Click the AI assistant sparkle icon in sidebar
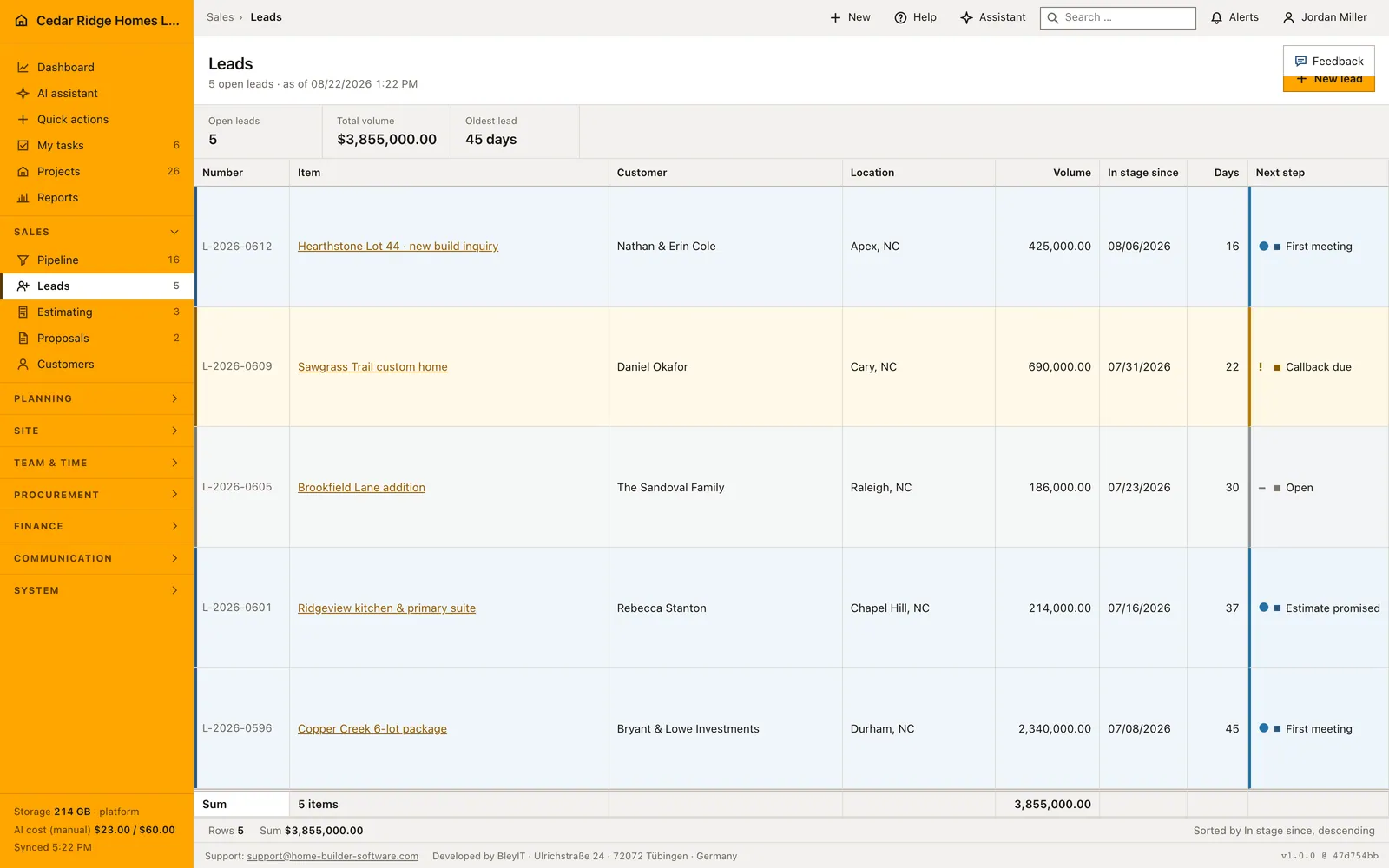The width and height of the screenshot is (1389, 868). click(x=23, y=94)
